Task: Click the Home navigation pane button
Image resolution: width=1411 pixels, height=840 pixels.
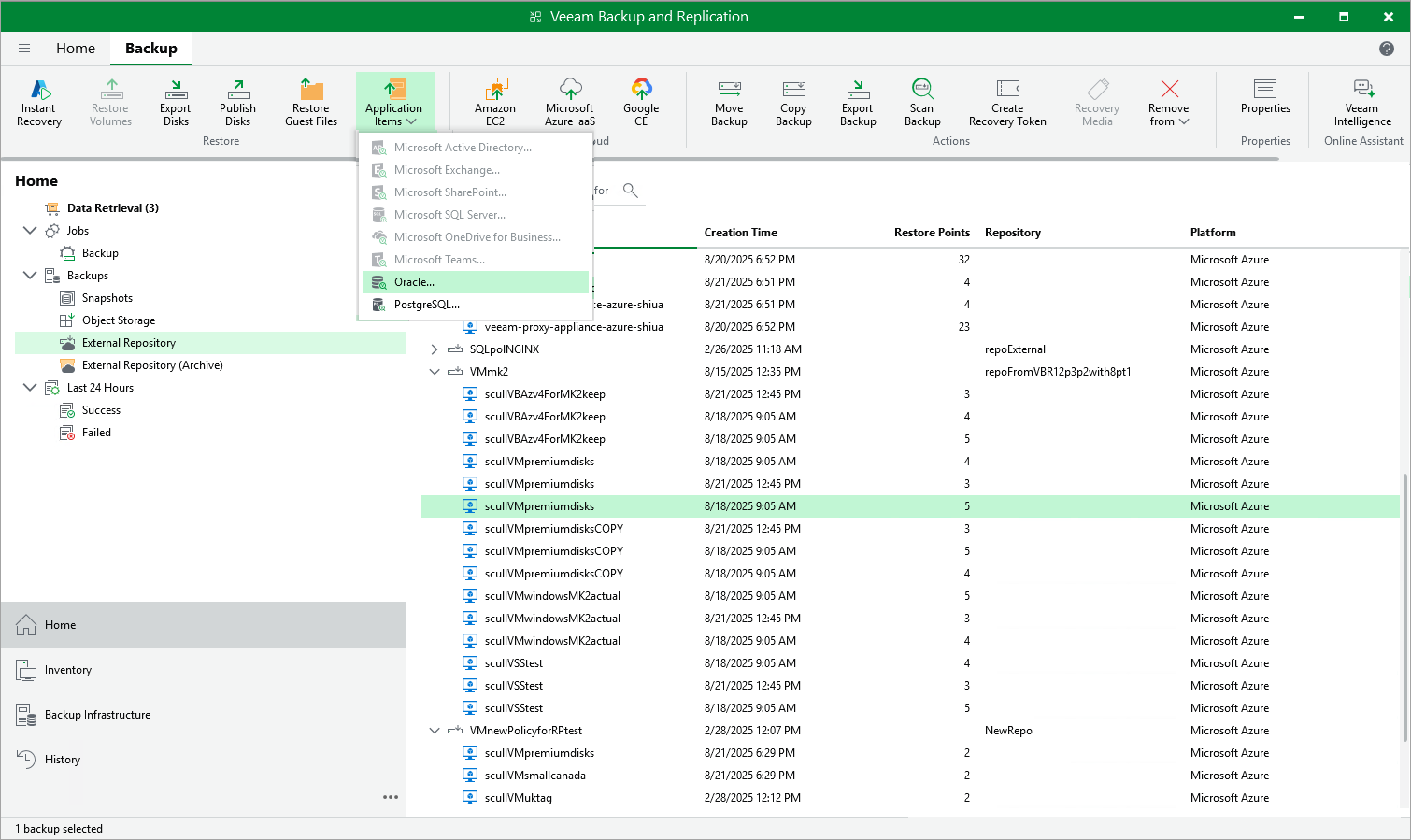Action: point(203,625)
